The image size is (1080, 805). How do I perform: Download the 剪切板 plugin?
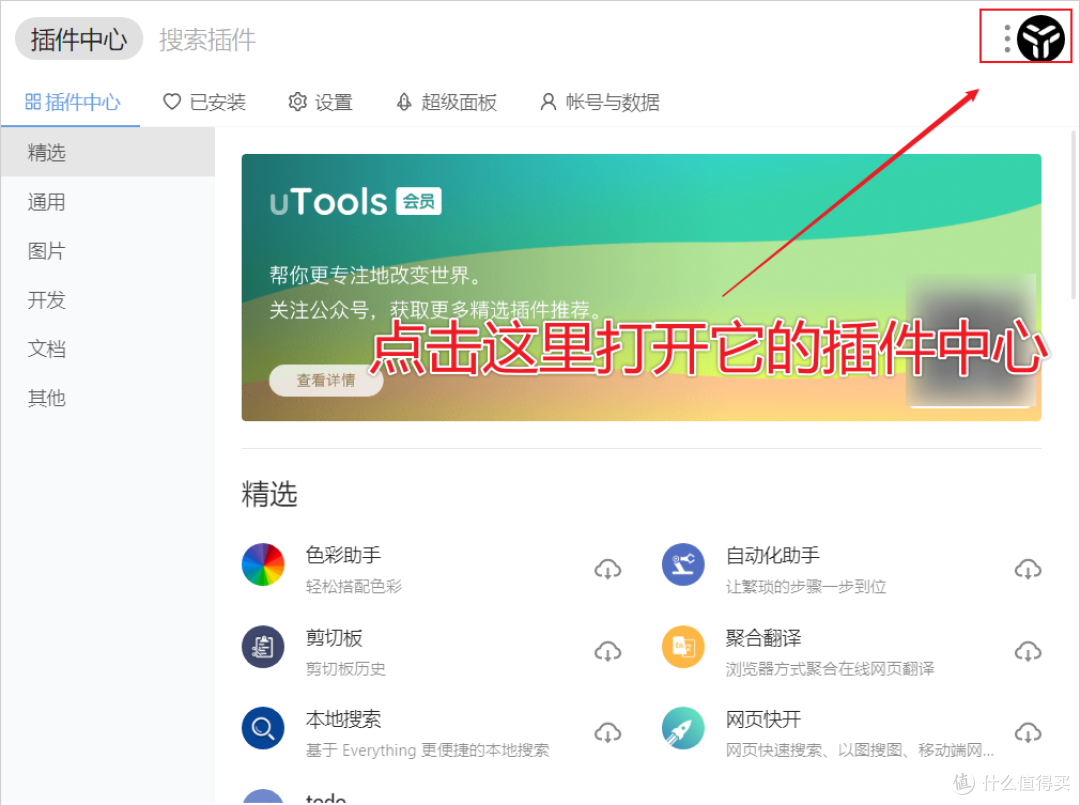tap(608, 651)
